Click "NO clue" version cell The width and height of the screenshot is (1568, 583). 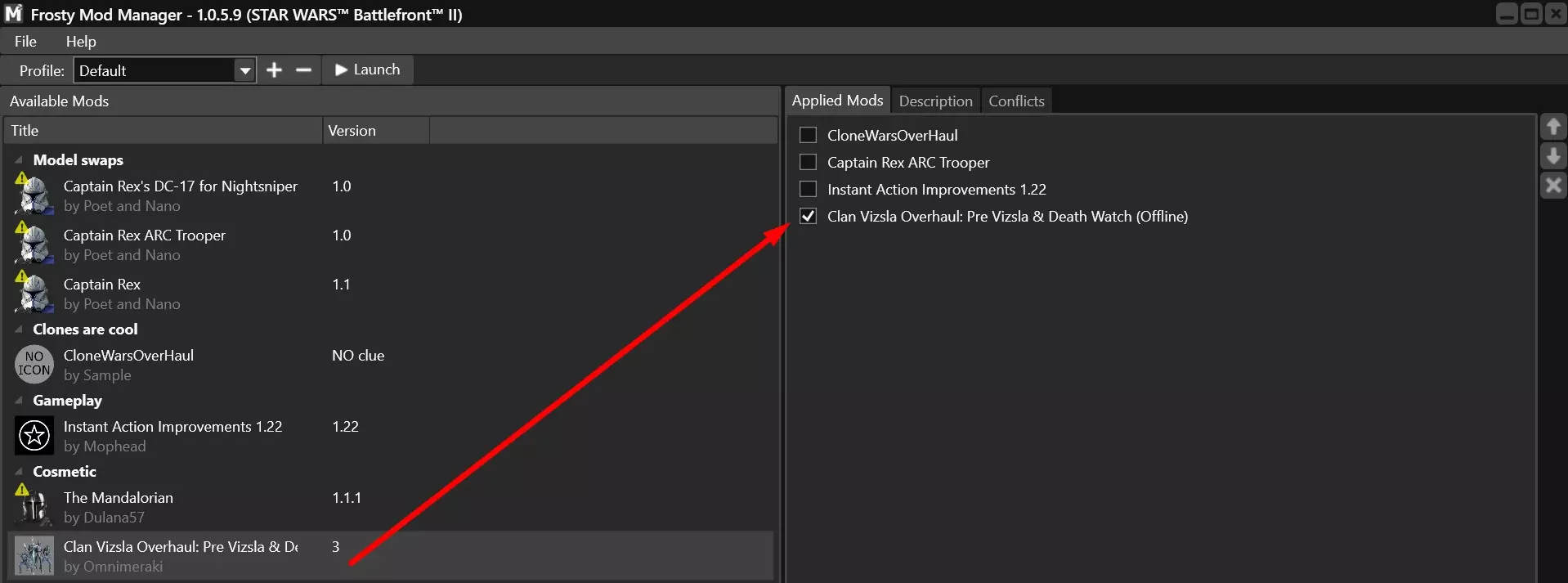[358, 356]
